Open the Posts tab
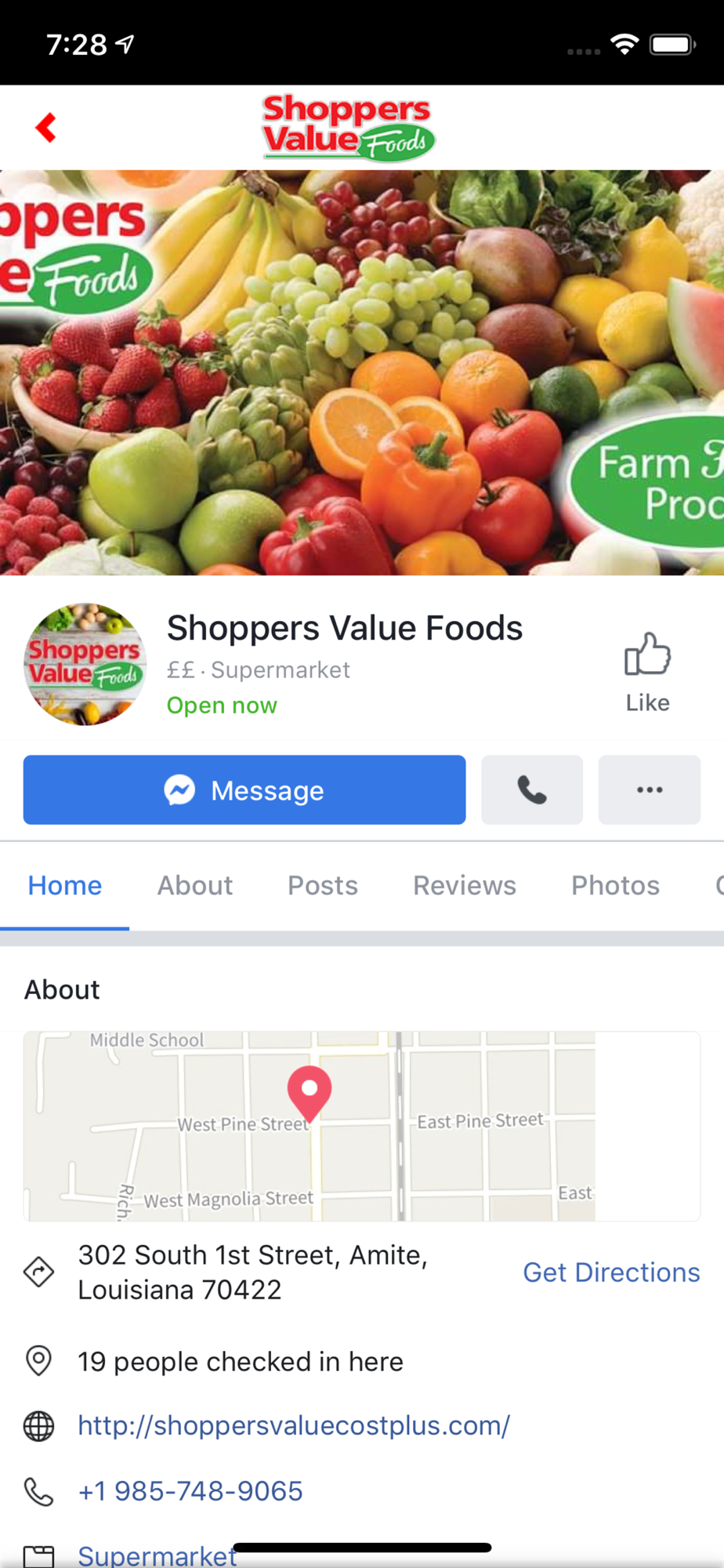The image size is (724, 1568). 323,885
